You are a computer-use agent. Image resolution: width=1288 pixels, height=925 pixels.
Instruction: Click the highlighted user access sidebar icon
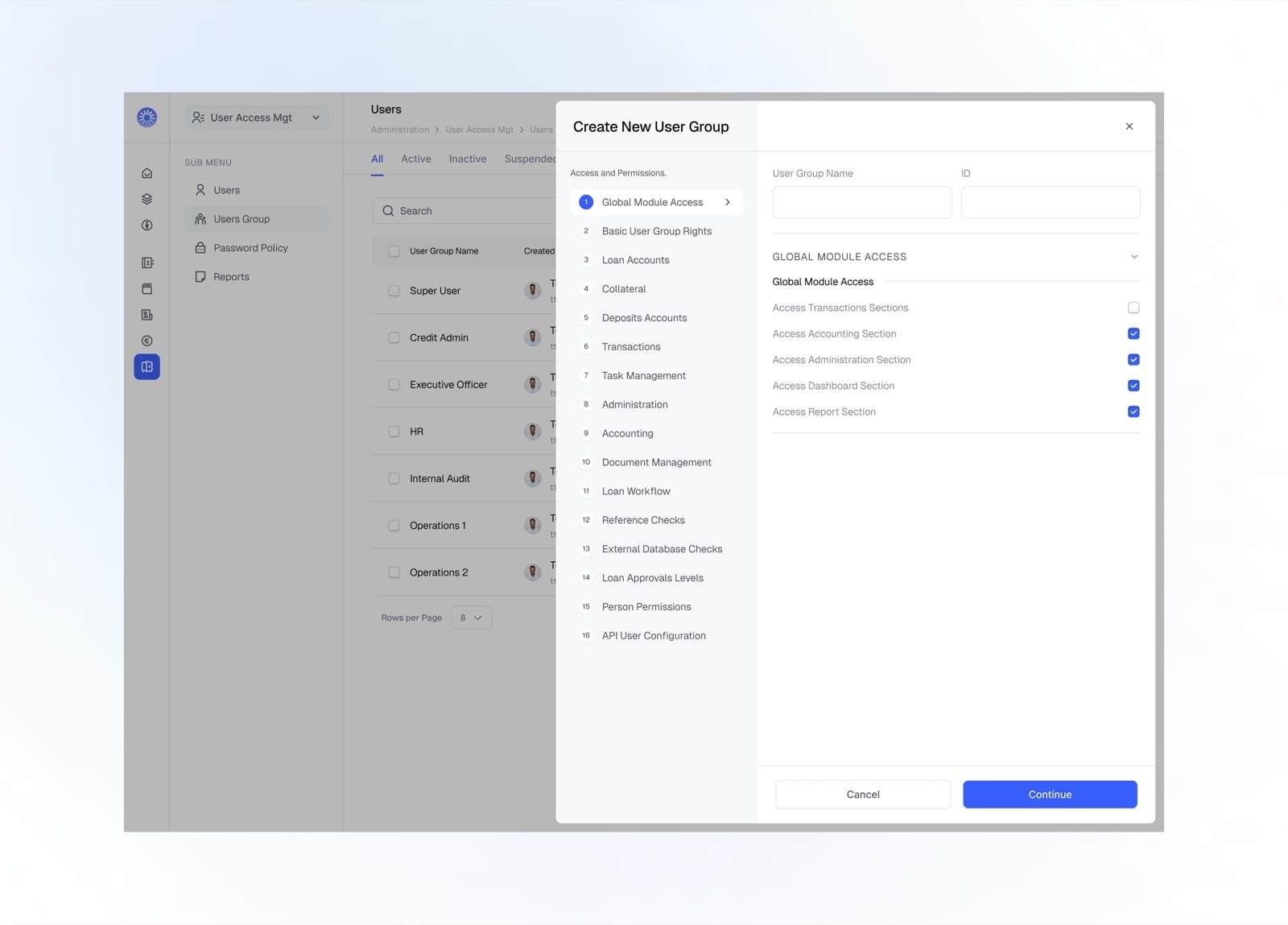tap(147, 367)
